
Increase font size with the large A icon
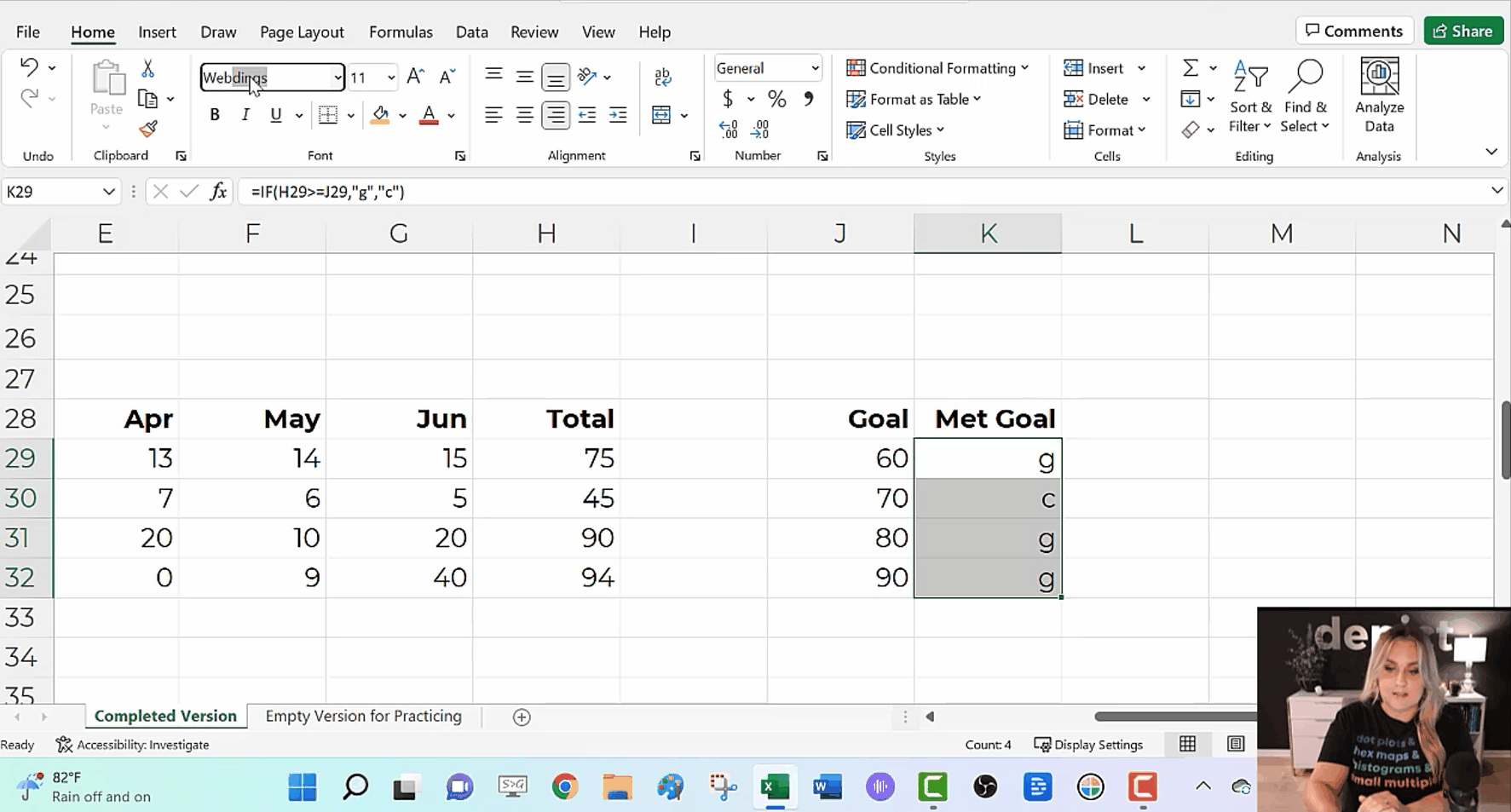[415, 77]
